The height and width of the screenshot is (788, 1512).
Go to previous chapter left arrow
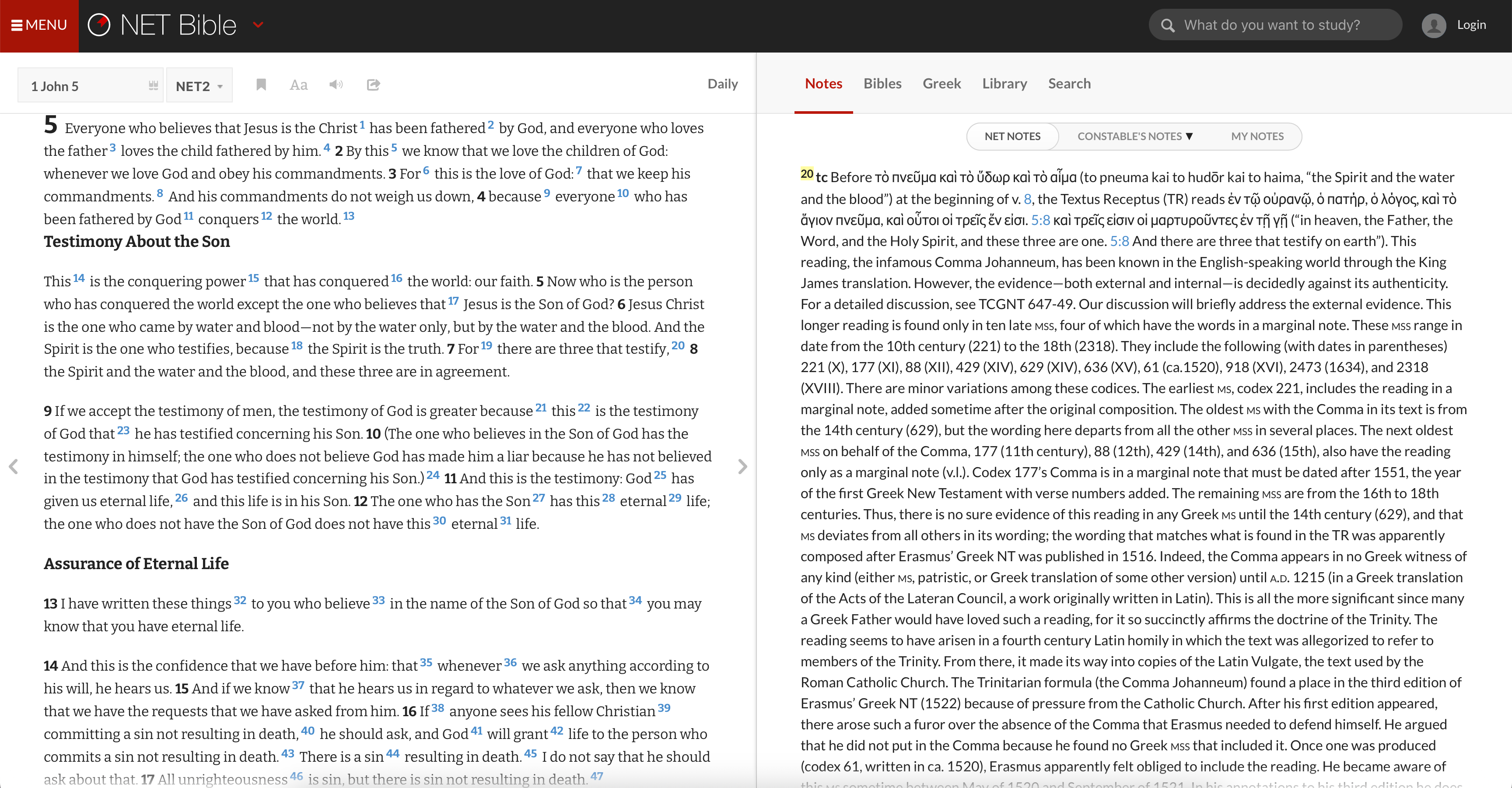pyautogui.click(x=14, y=467)
